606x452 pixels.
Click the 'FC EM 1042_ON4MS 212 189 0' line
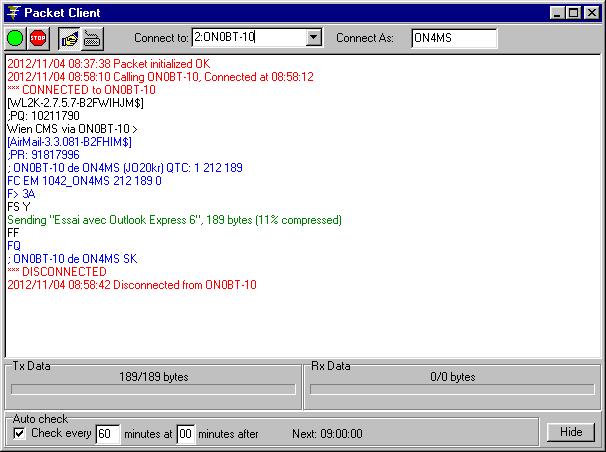pyautogui.click(x=84, y=181)
